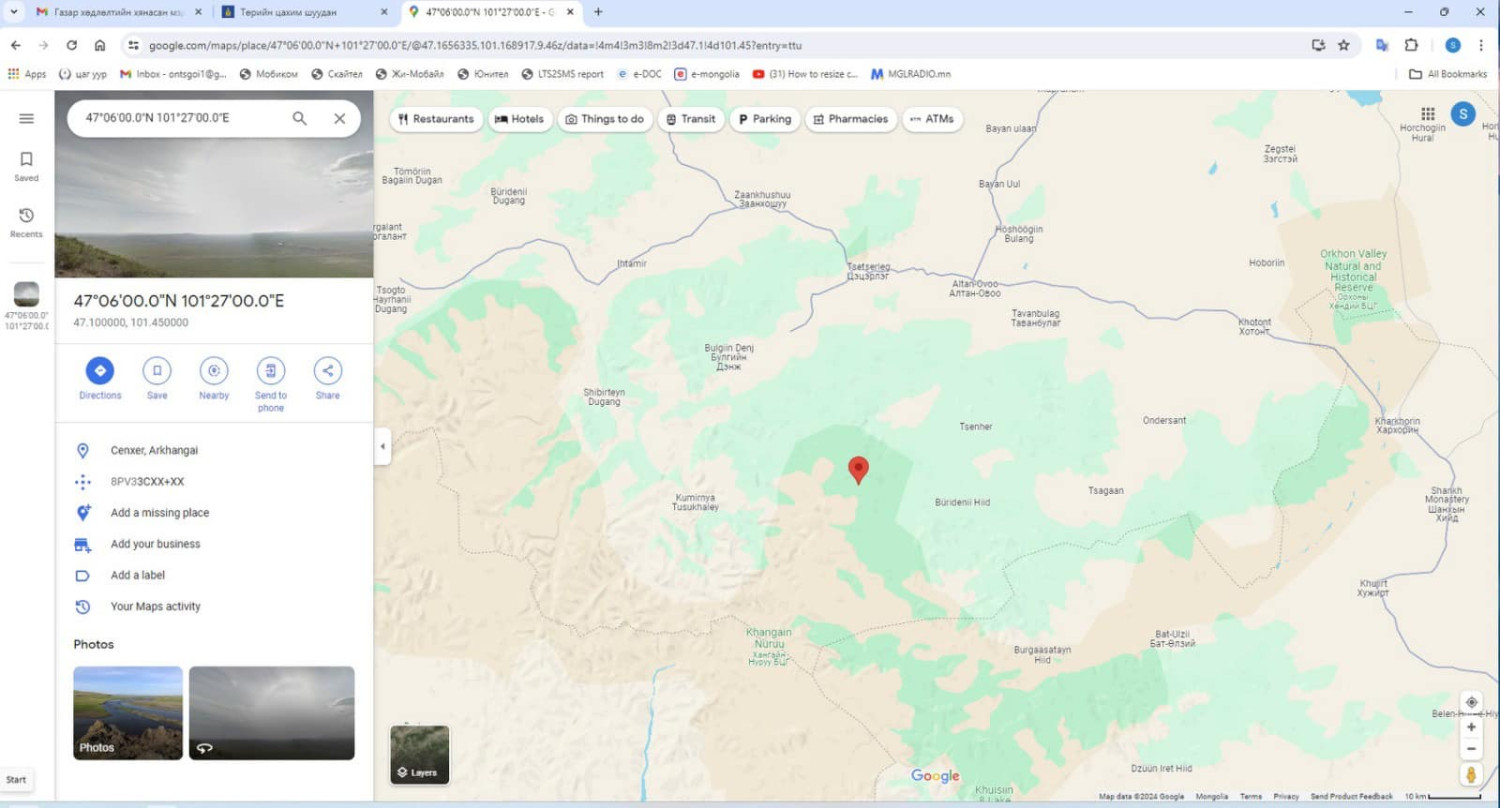The image size is (1500, 808).
Task: Open Nearby search for this place
Action: coord(213,371)
